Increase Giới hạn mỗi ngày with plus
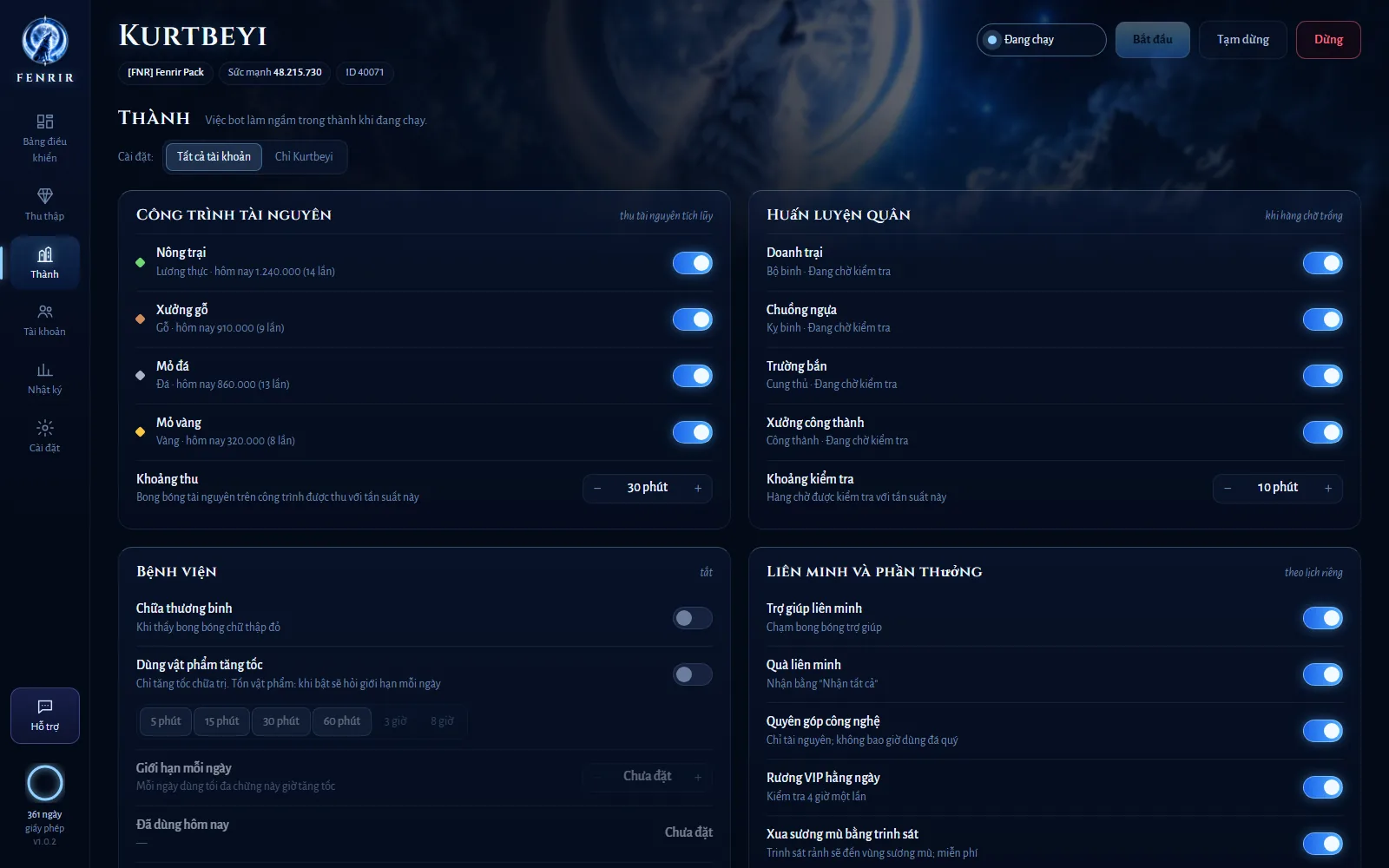Viewport: 1389px width, 868px height. point(698,777)
